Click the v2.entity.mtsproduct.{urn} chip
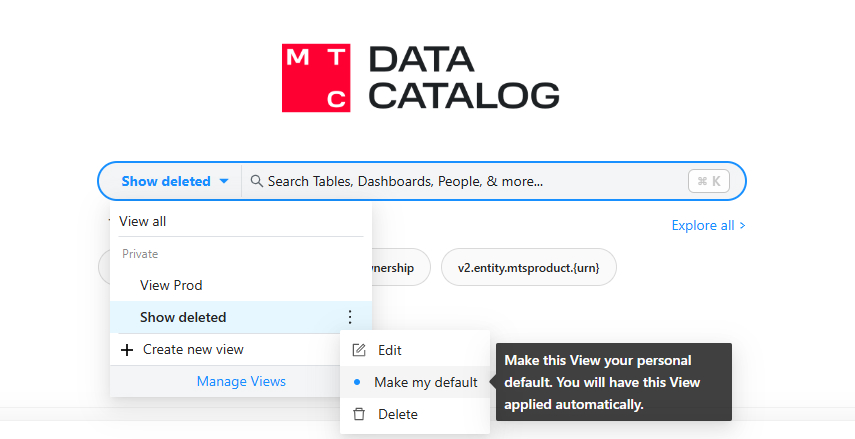This screenshot has width=855, height=439. pos(528,268)
